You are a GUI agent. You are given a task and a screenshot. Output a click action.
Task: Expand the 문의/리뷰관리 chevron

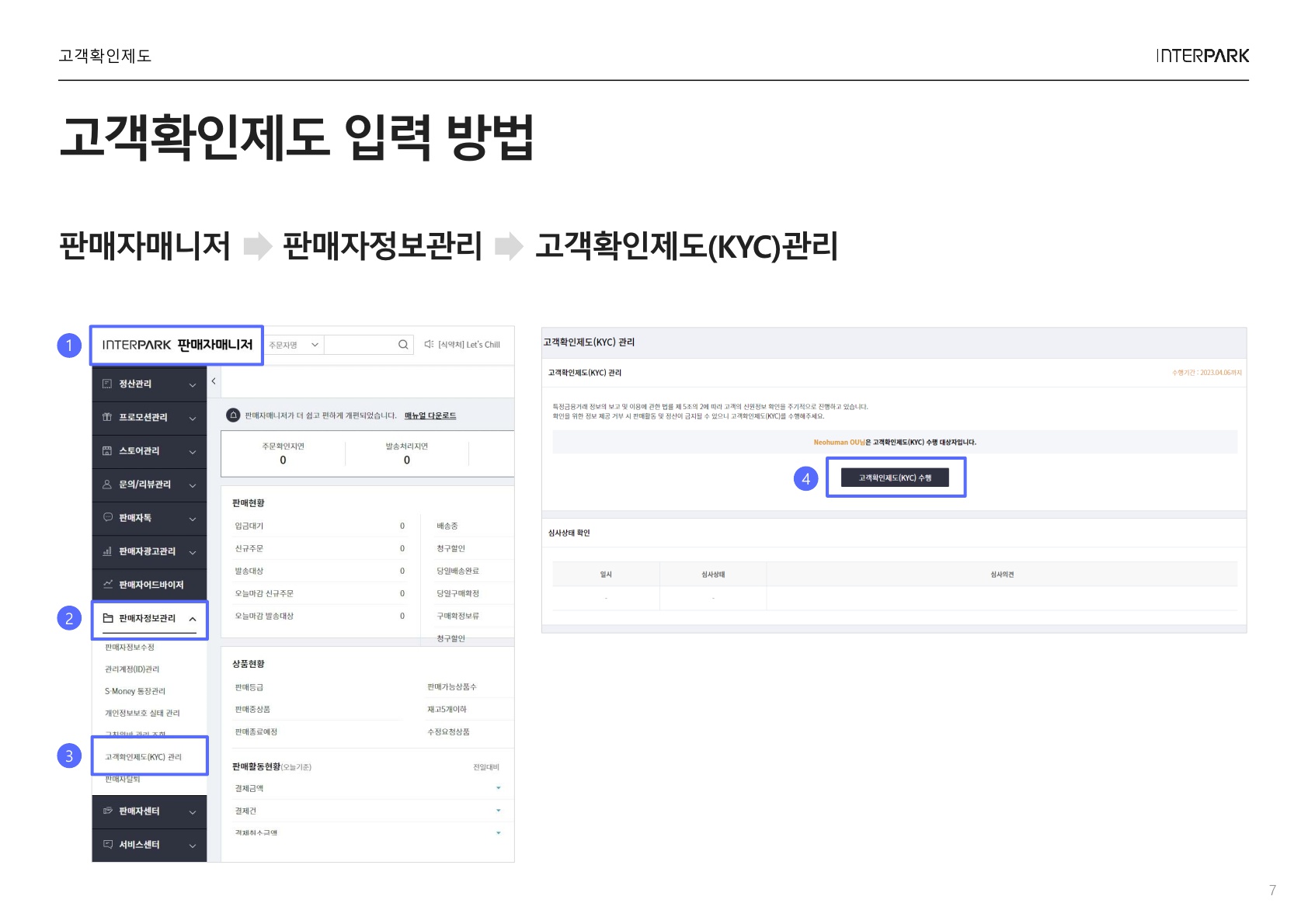pos(193,485)
